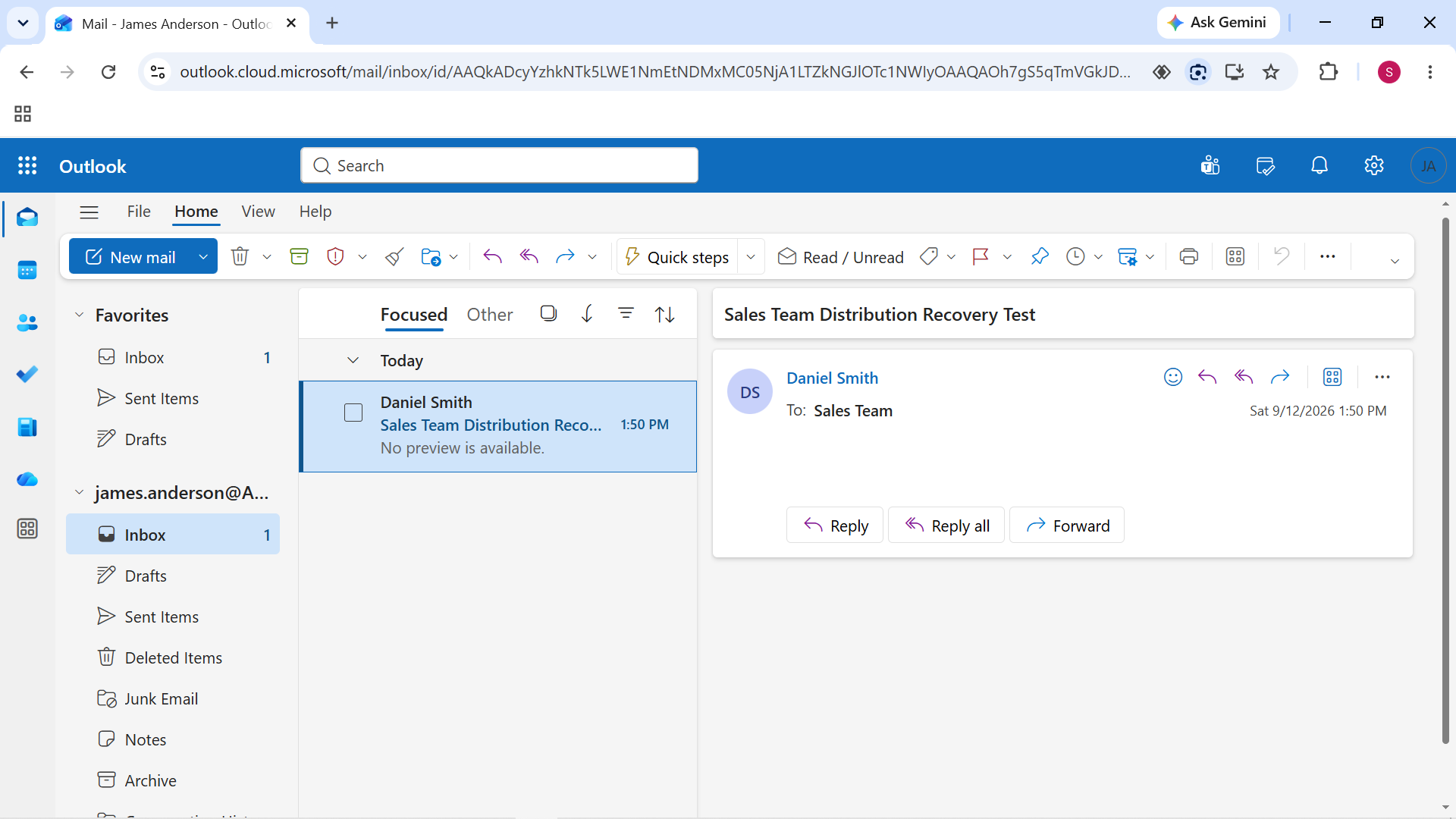Open the report options dropdown
This screenshot has height=819, width=1456.
click(x=362, y=257)
